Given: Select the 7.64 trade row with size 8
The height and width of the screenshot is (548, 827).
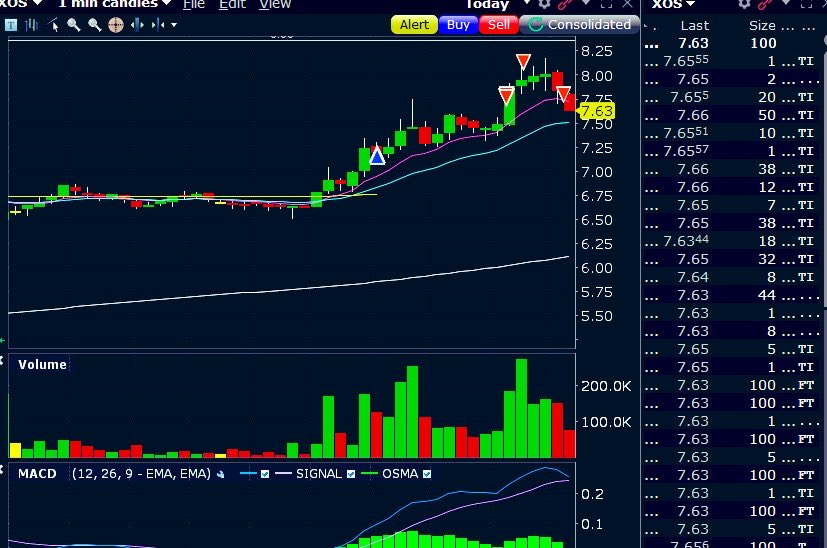Looking at the screenshot, I should 732,277.
